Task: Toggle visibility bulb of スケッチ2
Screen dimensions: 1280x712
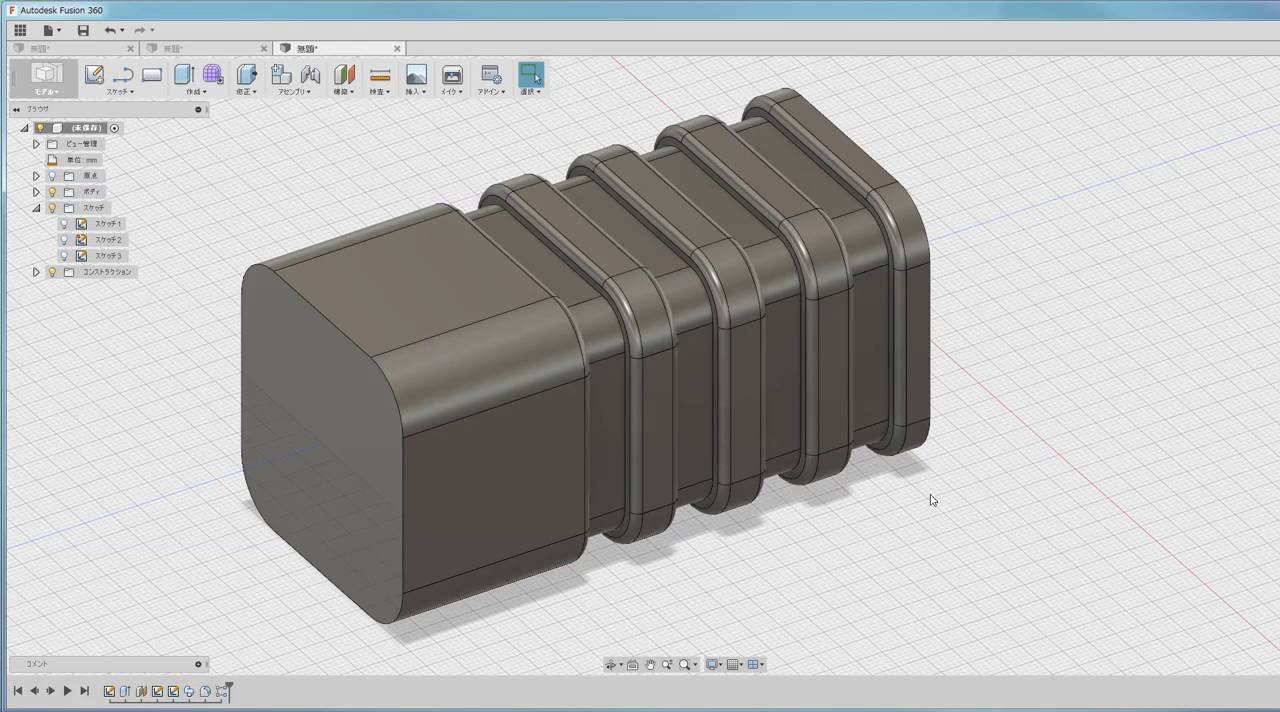Action: click(64, 240)
